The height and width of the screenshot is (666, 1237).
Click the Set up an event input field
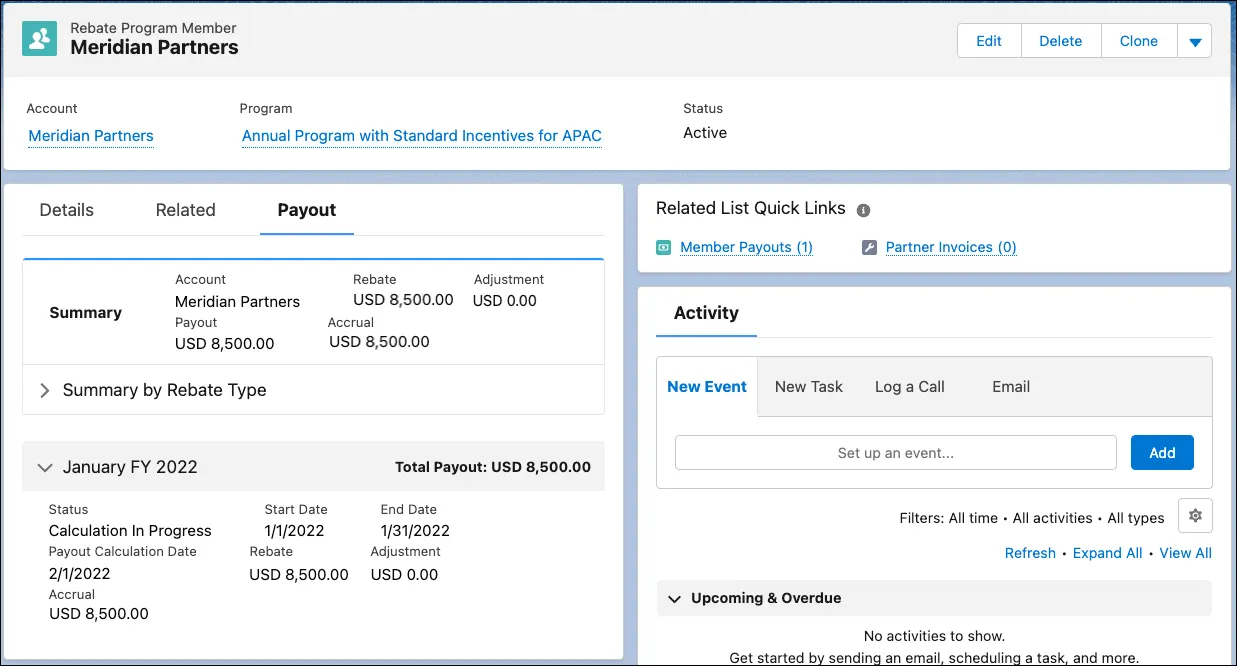896,453
